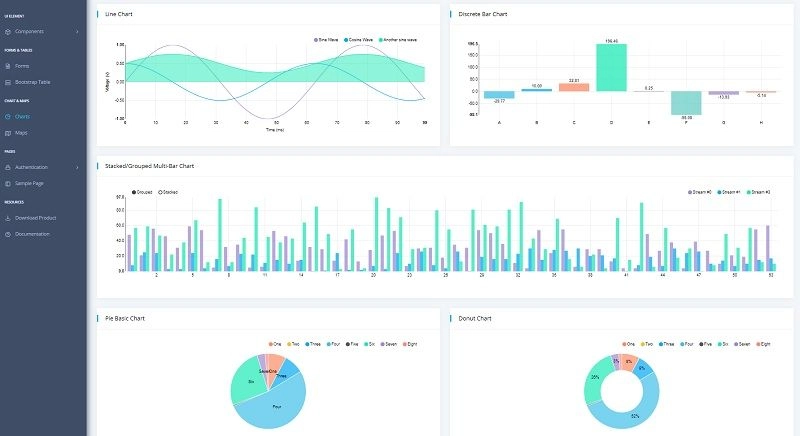800x436 pixels.
Task: Click the Maps icon in sidebar
Action: (8, 133)
